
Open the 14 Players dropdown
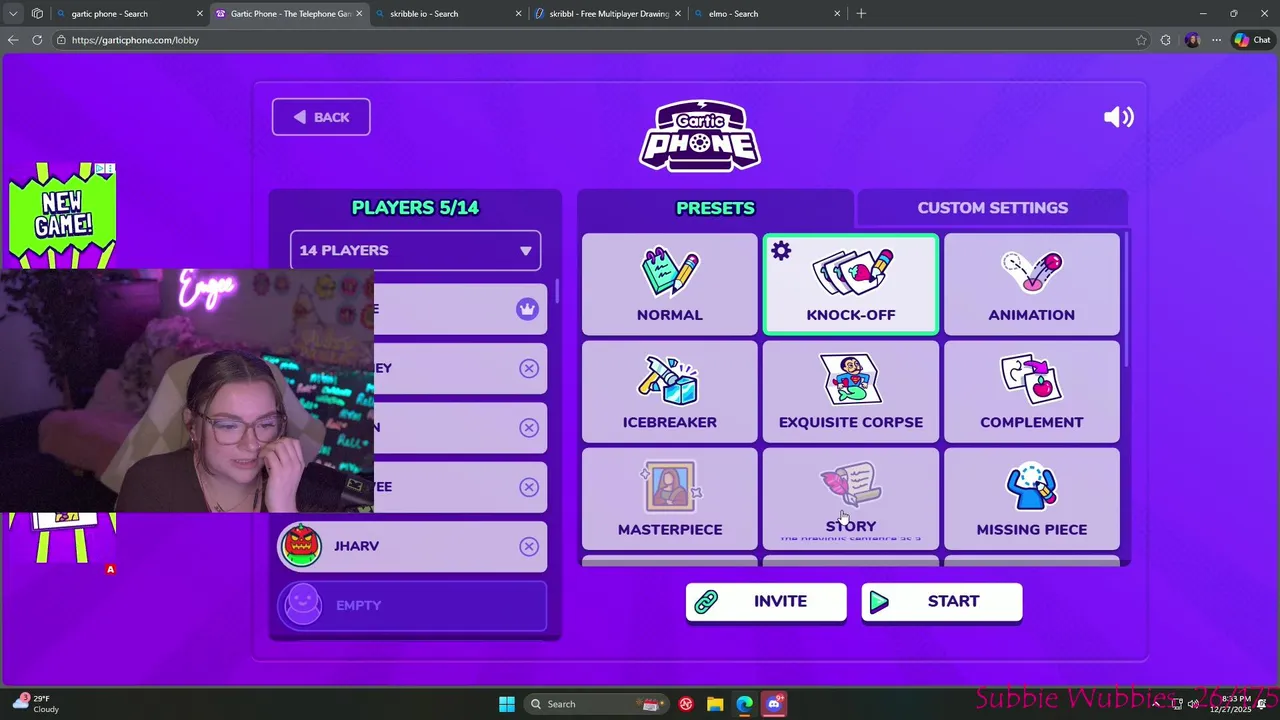coord(415,250)
